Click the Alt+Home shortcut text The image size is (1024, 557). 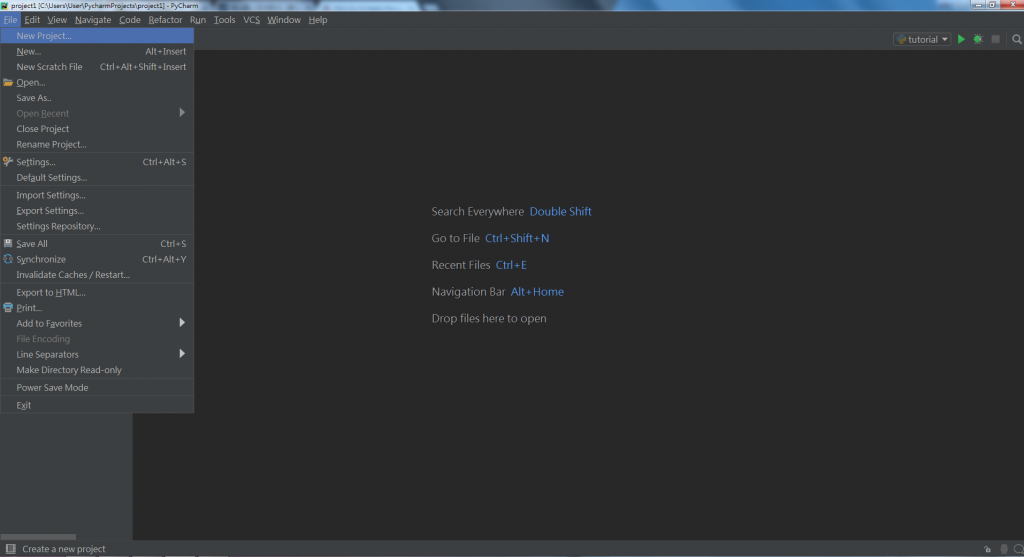[x=537, y=292]
